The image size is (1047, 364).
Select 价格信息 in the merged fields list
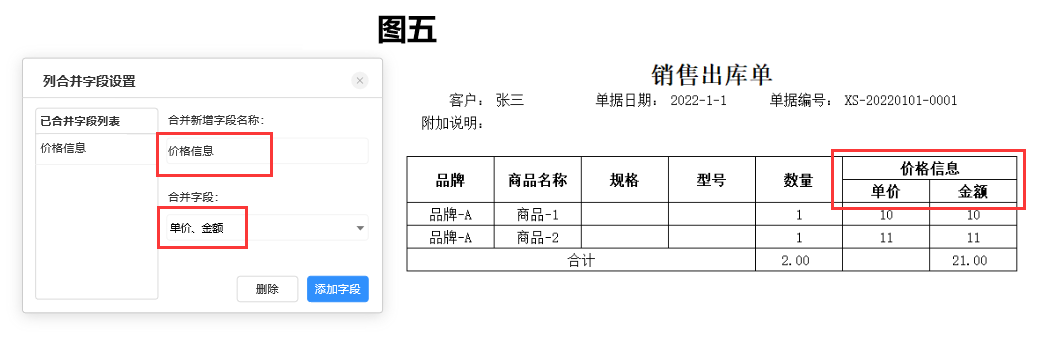pyautogui.click(x=97, y=148)
